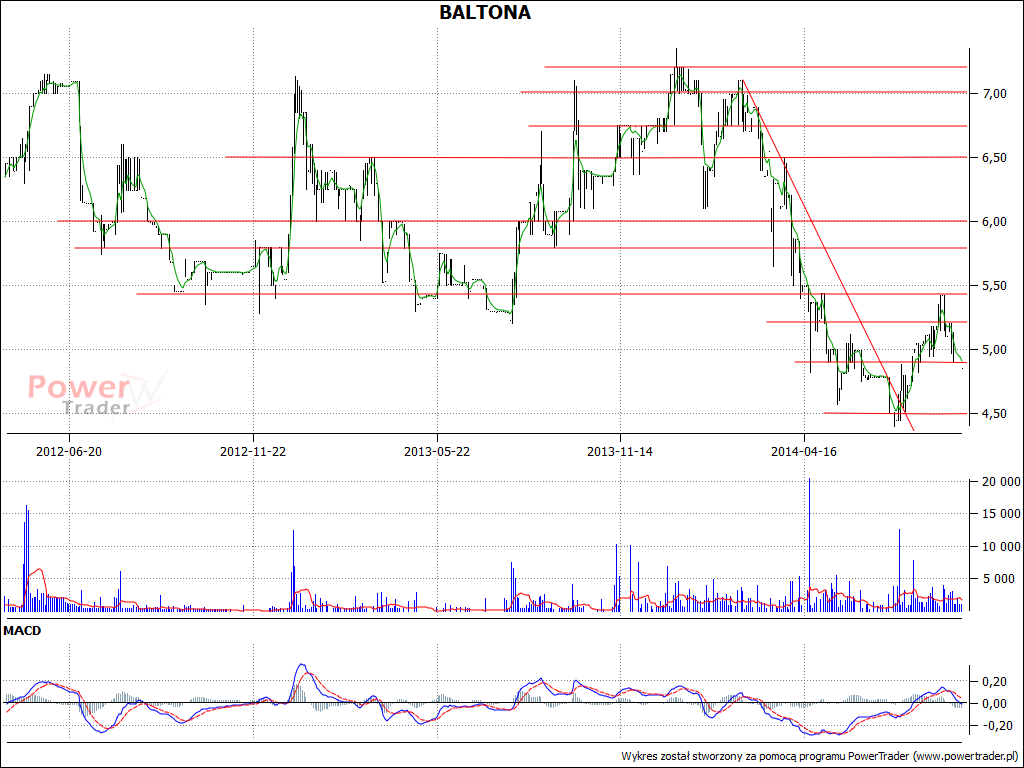The image size is (1024, 768).
Task: Click the 4,50 price axis label
Action: click(995, 414)
